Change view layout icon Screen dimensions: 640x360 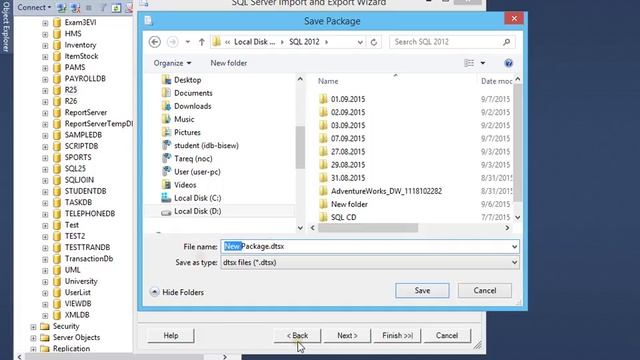pos(469,63)
